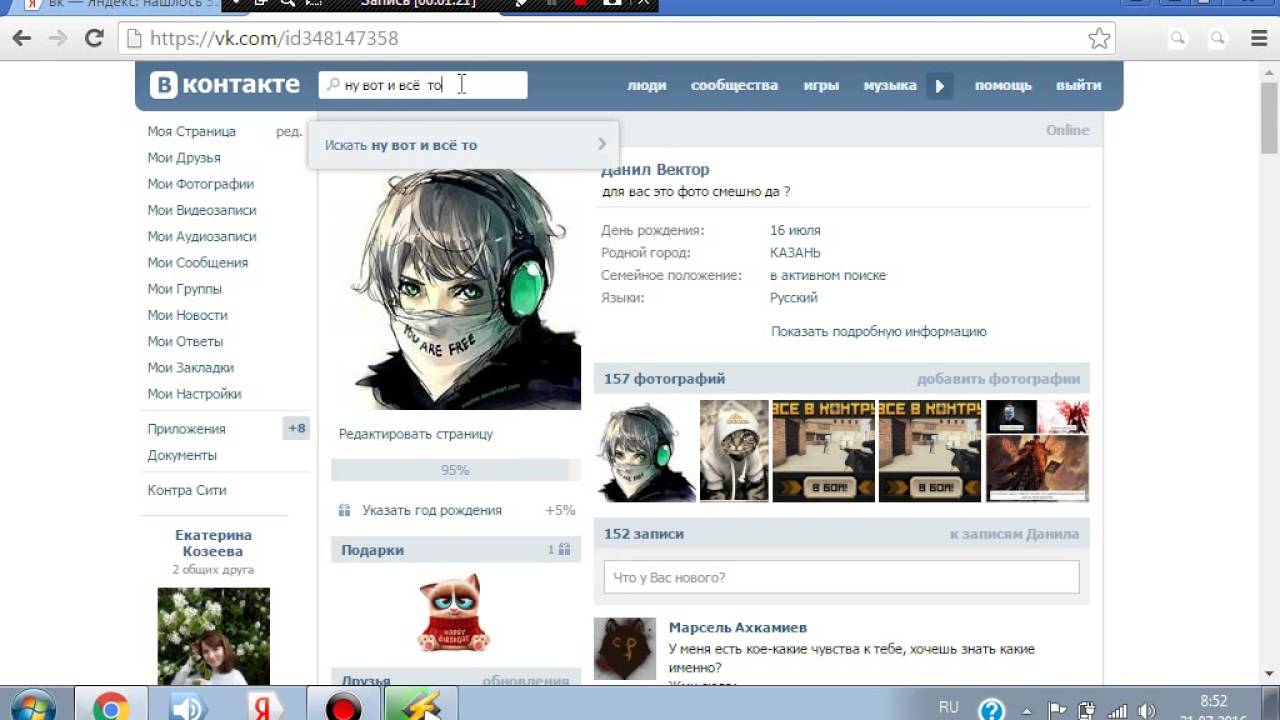Click the browser address bar
The height and width of the screenshot is (720, 1280).
click(x=617, y=39)
